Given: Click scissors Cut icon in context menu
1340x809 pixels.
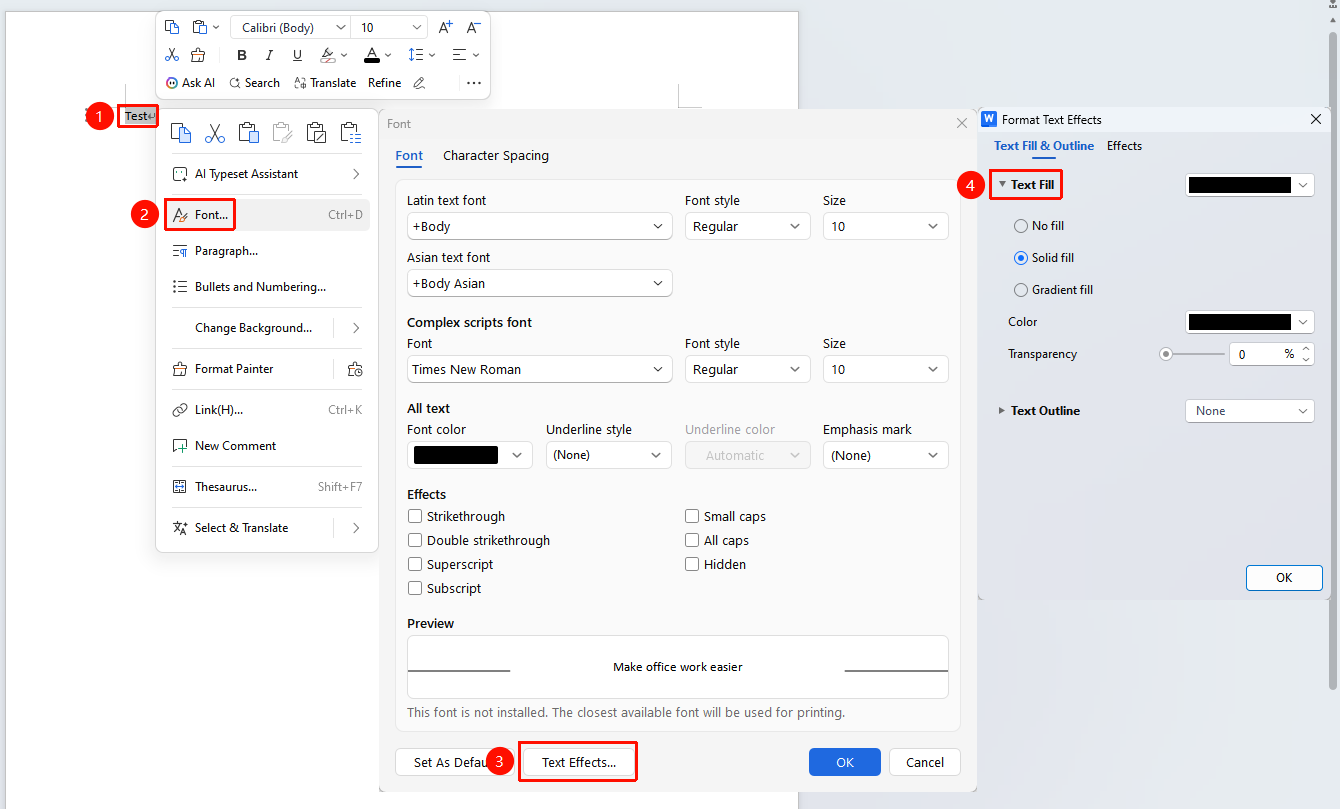Looking at the screenshot, I should point(215,132).
